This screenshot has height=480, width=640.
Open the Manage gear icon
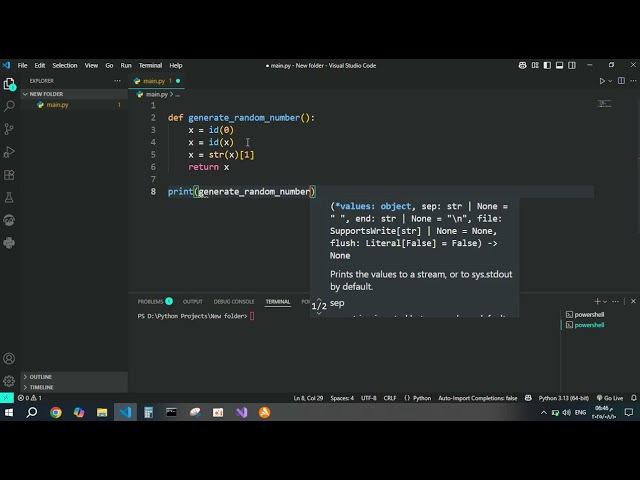[x=9, y=381]
